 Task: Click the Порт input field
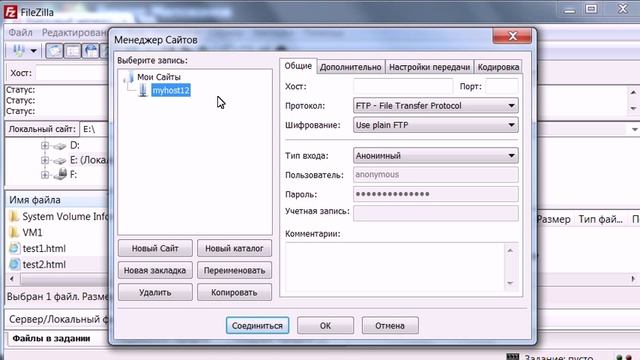pyautogui.click(x=502, y=86)
